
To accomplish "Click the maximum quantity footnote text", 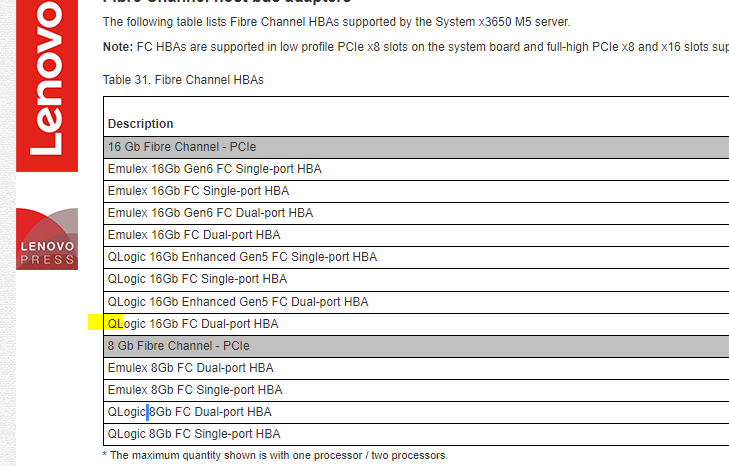I will [275, 455].
